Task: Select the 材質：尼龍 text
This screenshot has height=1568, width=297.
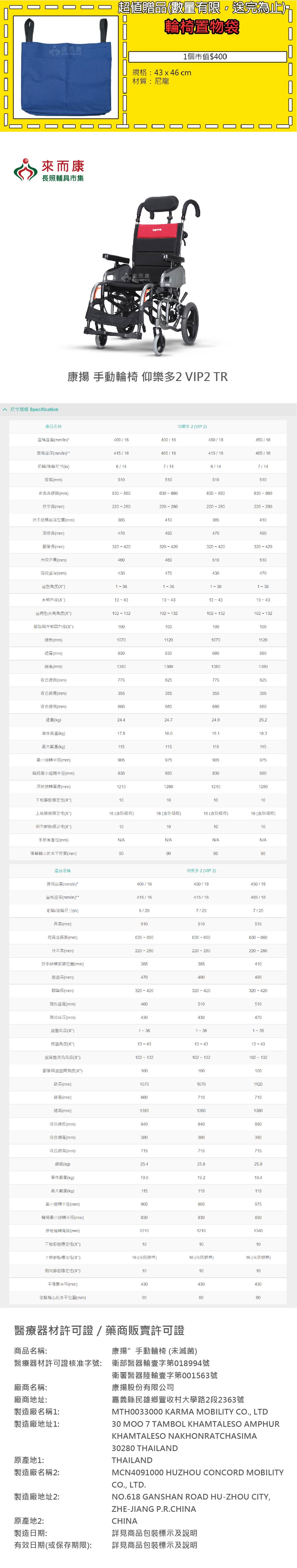Action: pos(150,81)
